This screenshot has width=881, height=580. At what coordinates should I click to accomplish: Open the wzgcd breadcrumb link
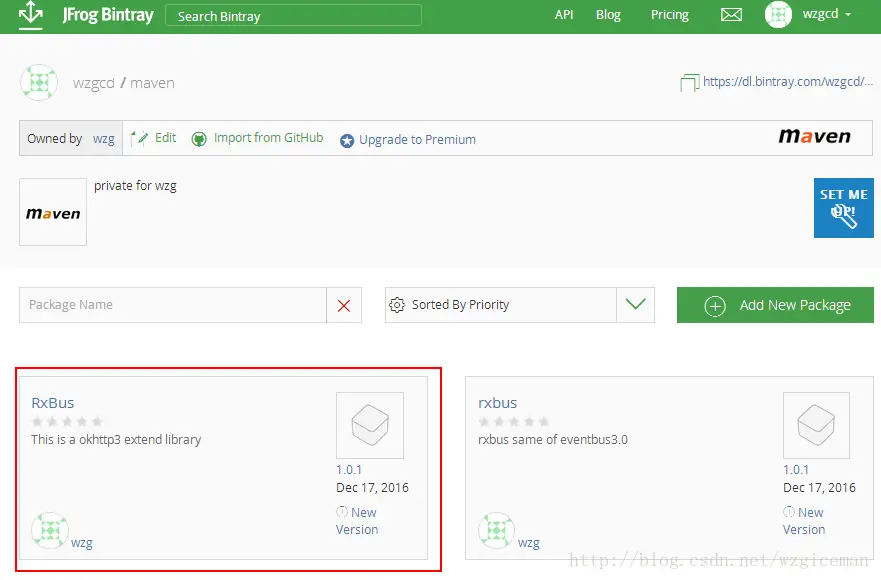coord(93,83)
